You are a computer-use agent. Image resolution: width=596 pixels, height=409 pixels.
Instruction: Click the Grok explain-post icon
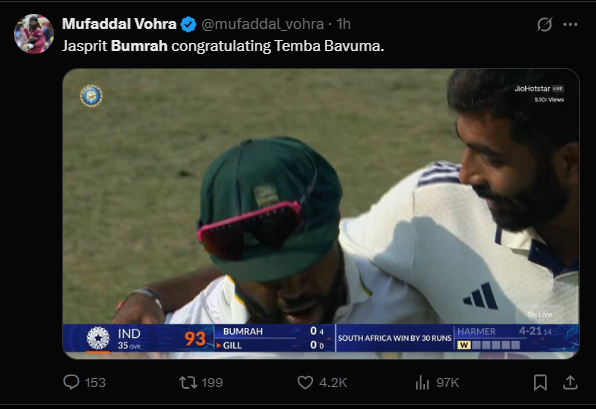click(x=544, y=24)
